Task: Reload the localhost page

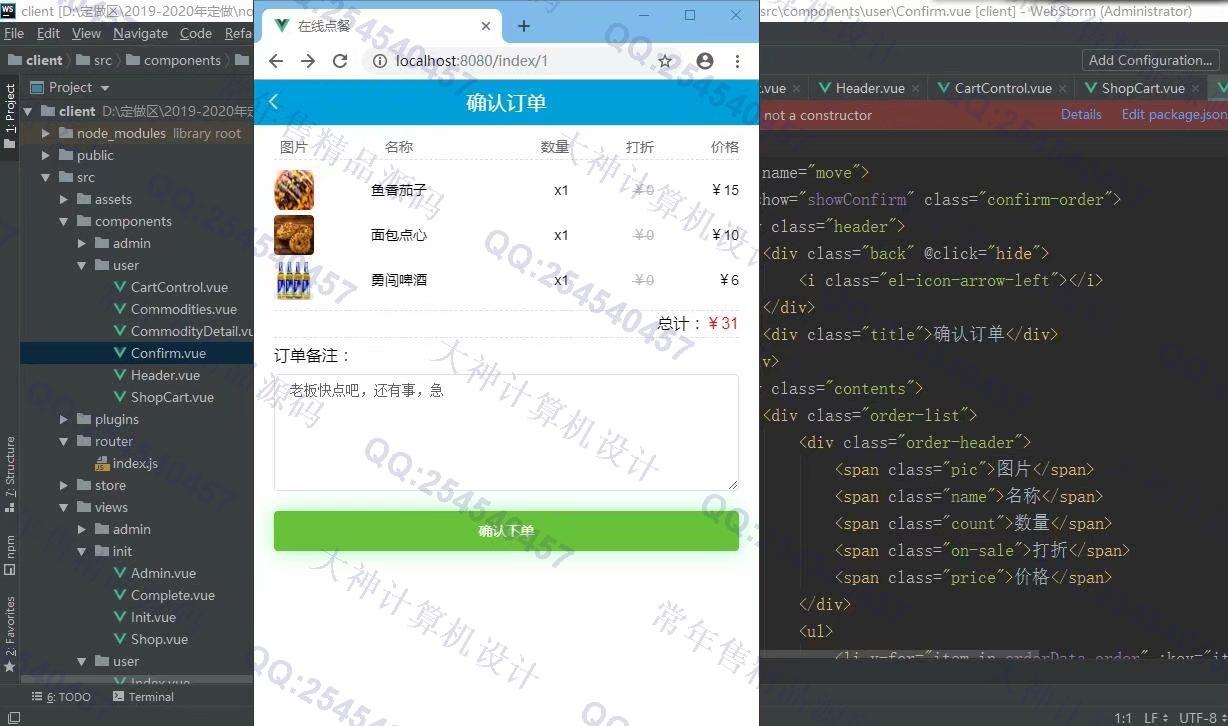Action: [x=340, y=61]
